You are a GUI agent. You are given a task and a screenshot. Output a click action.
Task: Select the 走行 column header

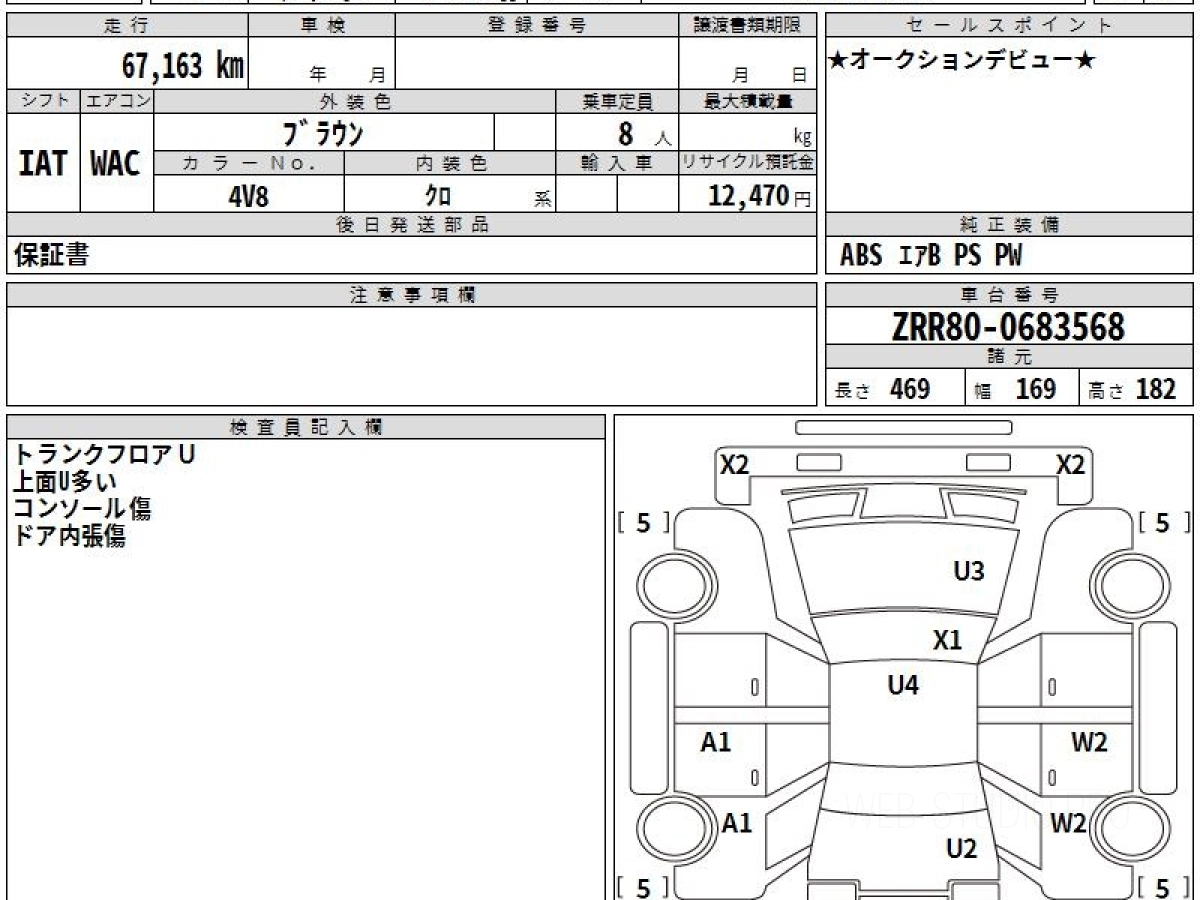[x=127, y=26]
